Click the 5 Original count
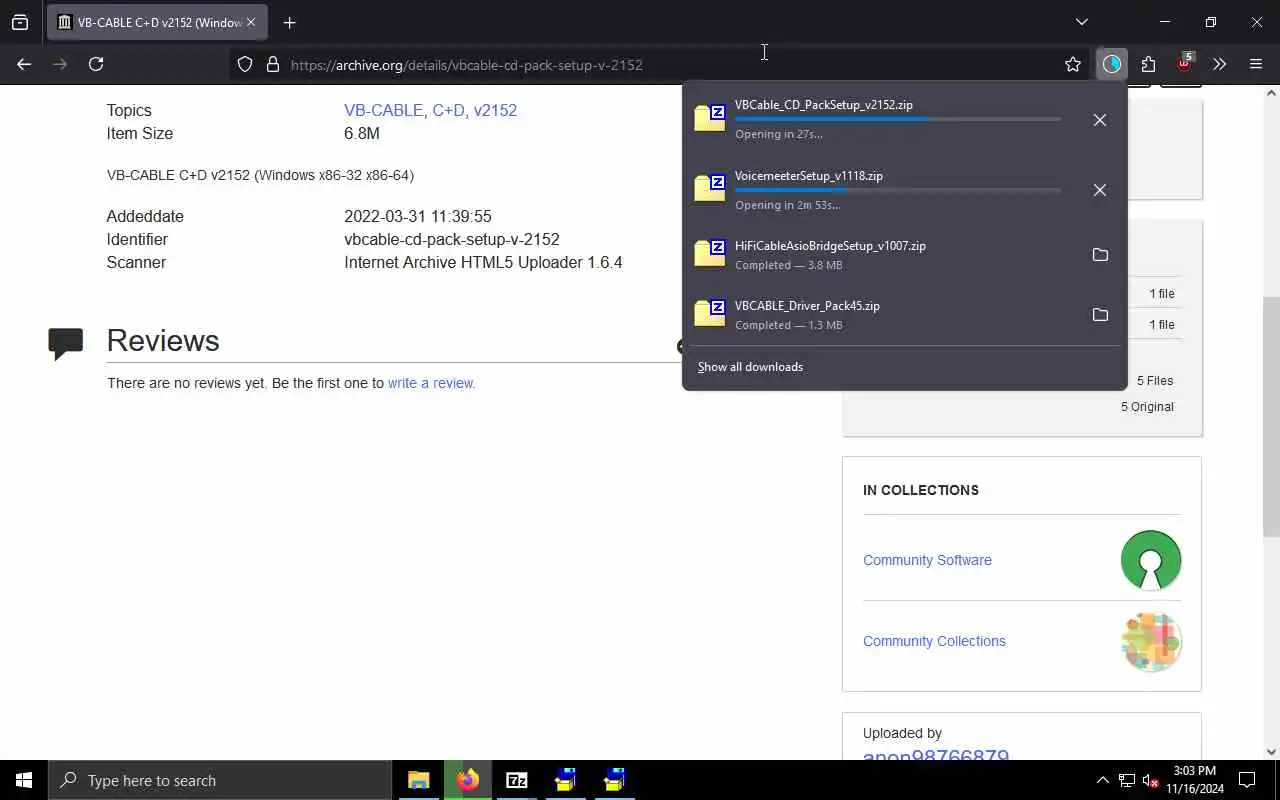The height and width of the screenshot is (800, 1280). coord(1147,407)
